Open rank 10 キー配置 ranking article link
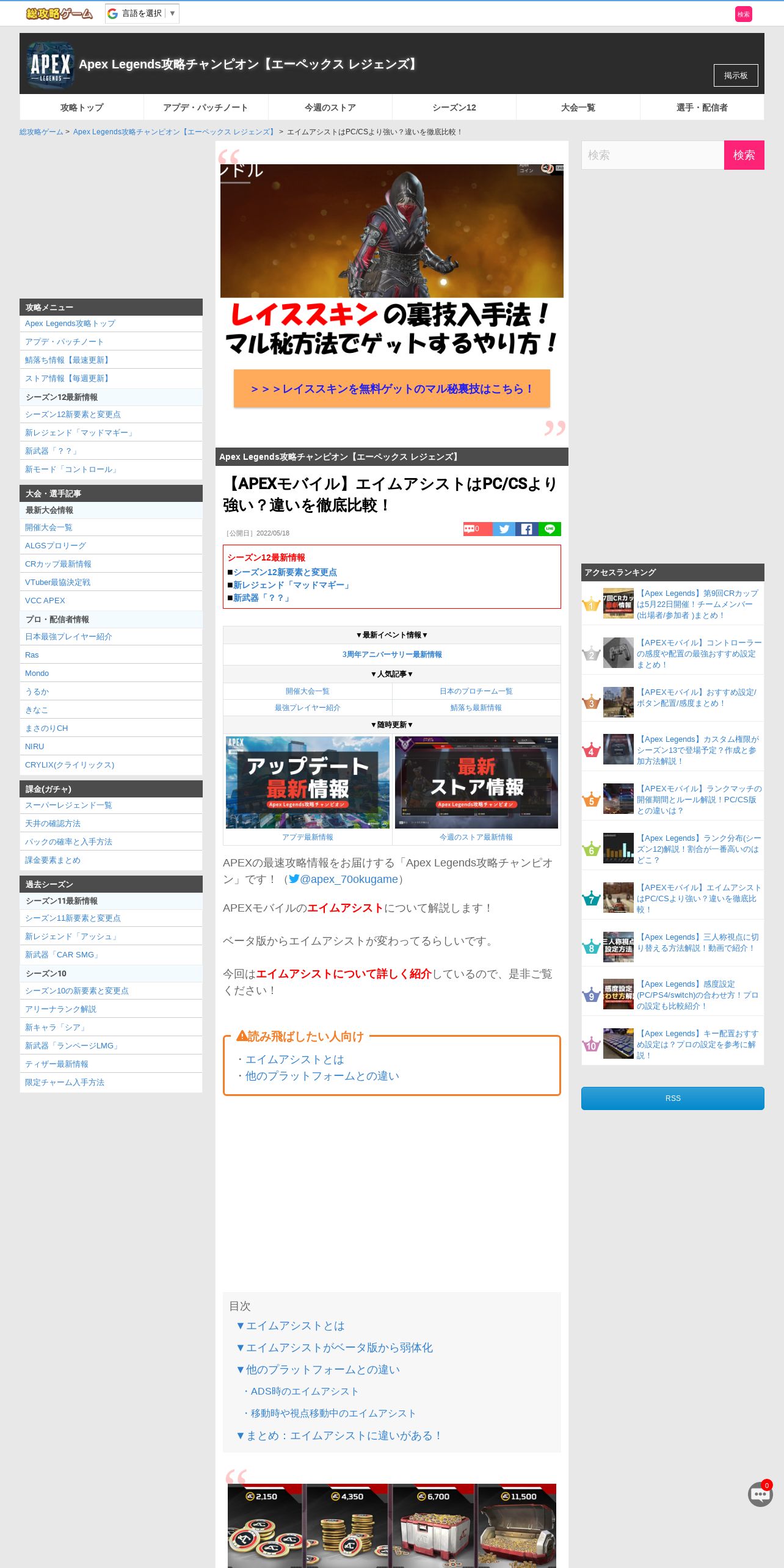784x1568 pixels. tap(699, 1045)
